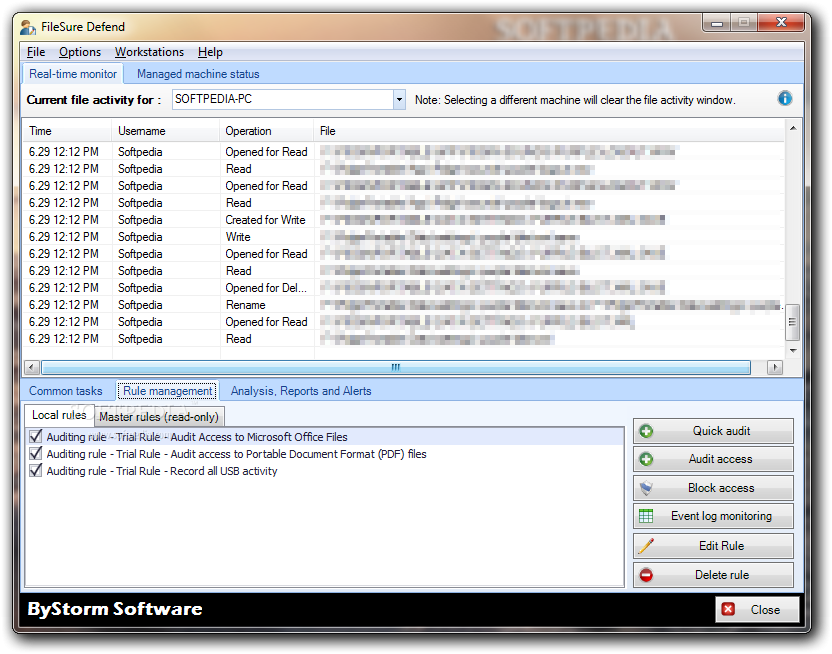Click the Delete rule button
This screenshot has width=832, height=654.
coord(713,575)
